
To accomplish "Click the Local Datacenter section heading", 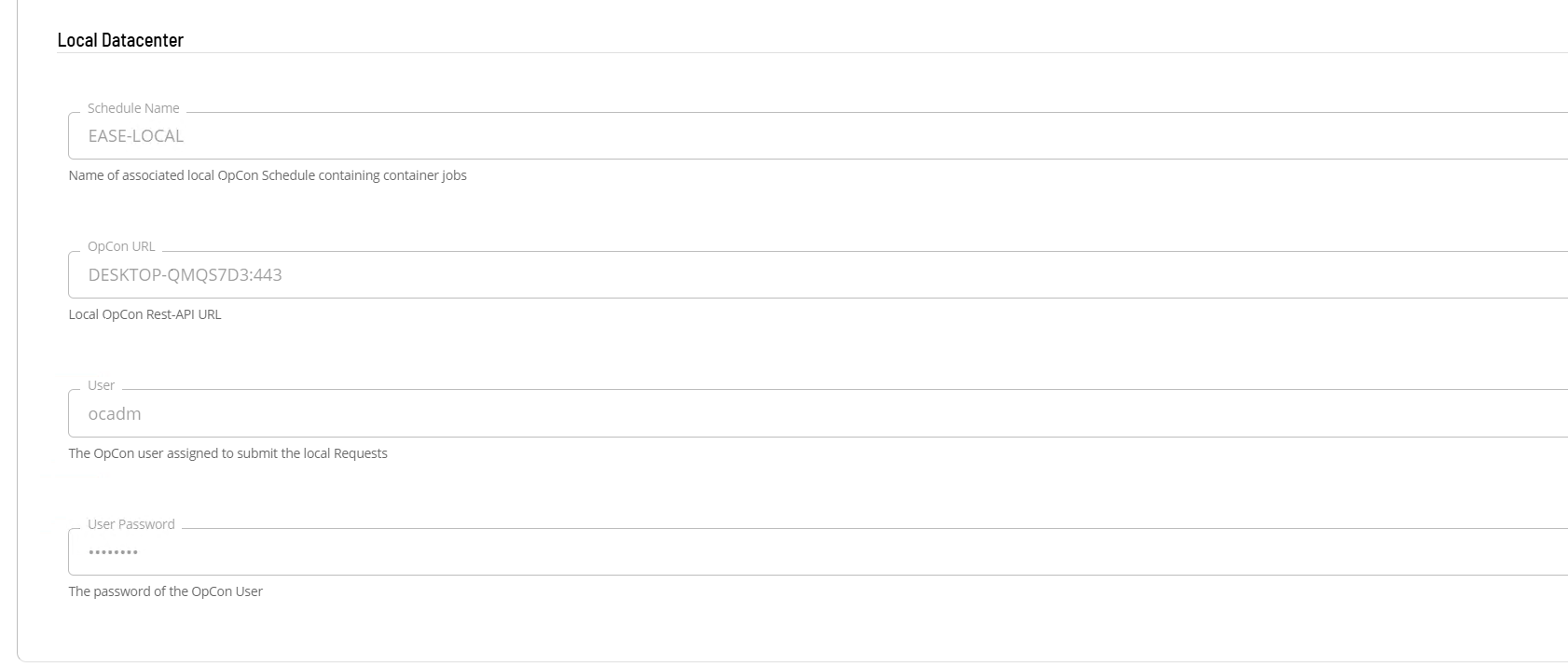I will tap(120, 40).
